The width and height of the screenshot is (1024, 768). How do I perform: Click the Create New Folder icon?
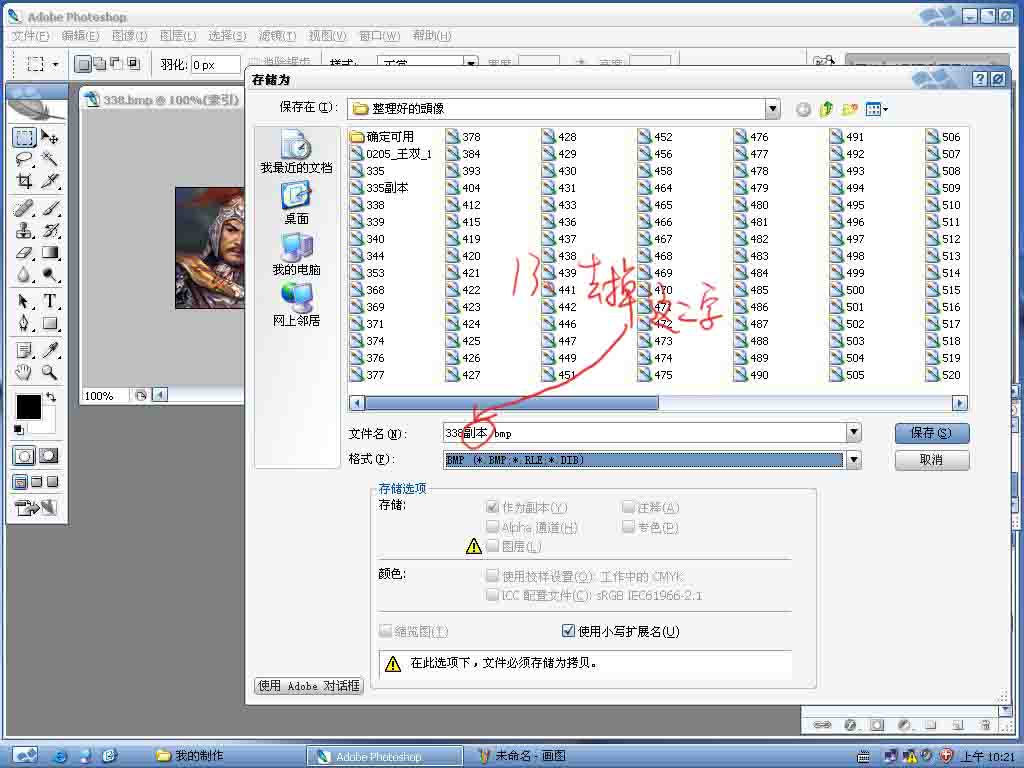coord(850,109)
